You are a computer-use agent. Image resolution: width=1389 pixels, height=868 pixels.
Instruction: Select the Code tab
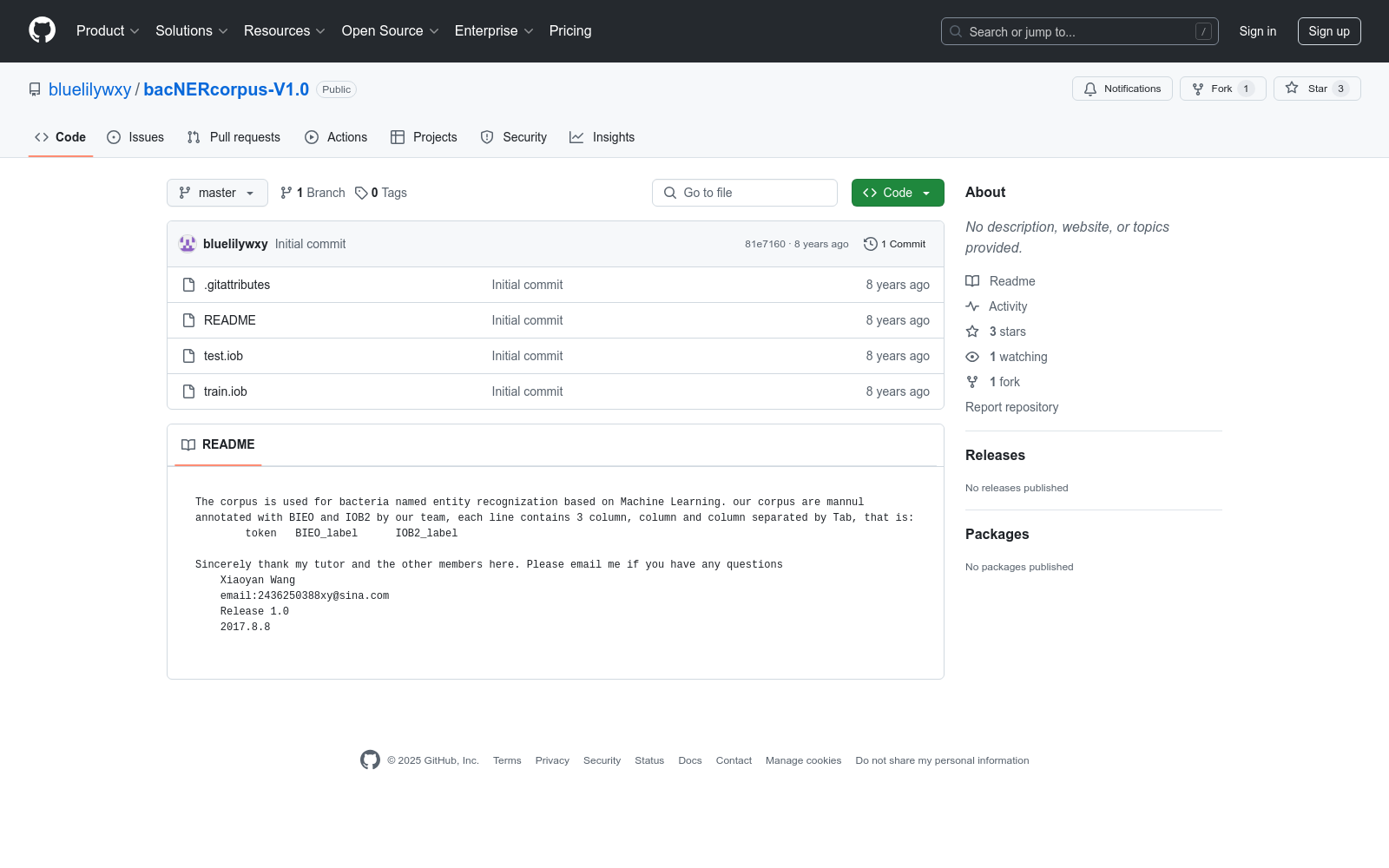coord(61,137)
